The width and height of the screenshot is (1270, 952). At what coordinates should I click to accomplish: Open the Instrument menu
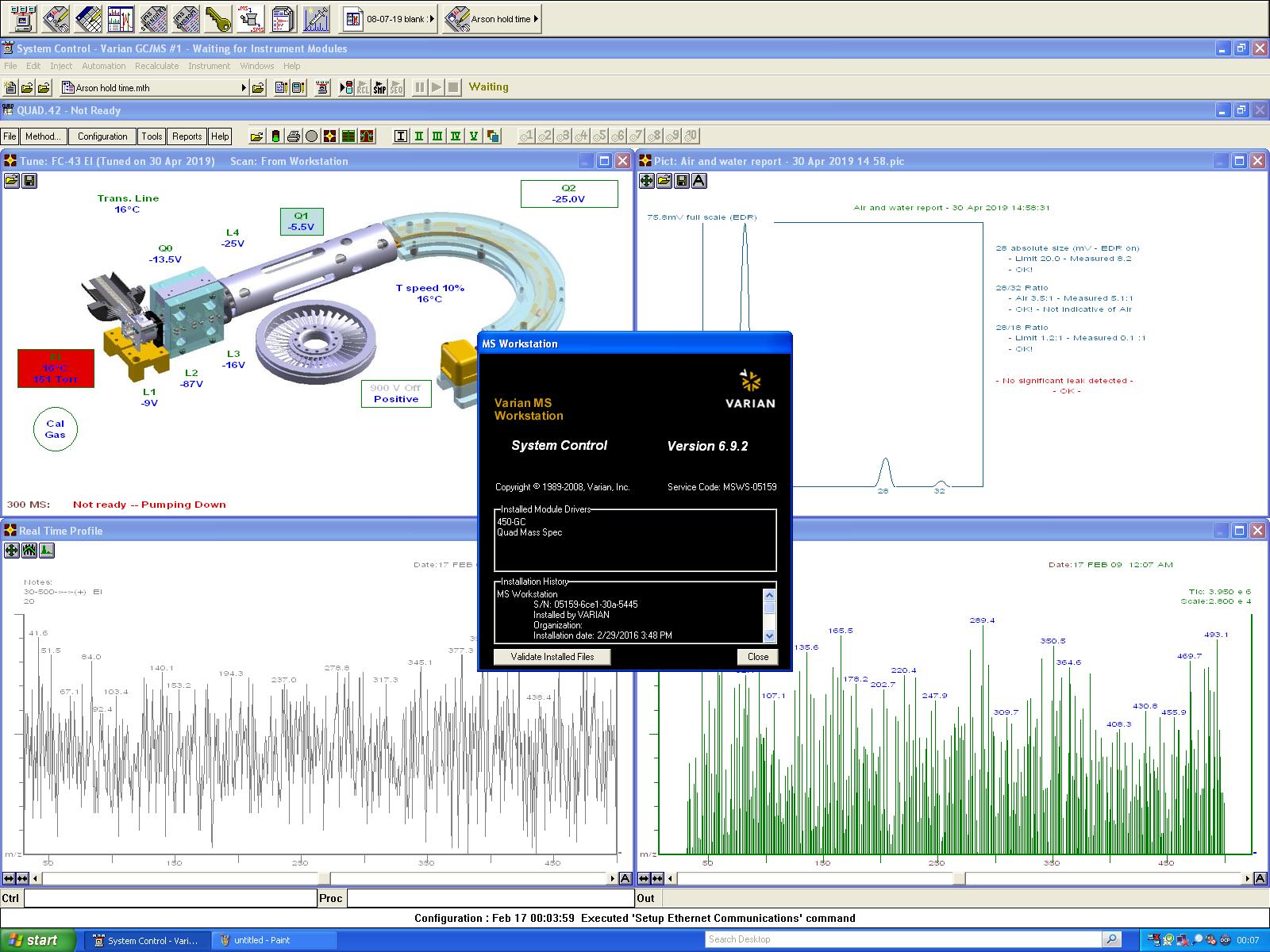[209, 66]
